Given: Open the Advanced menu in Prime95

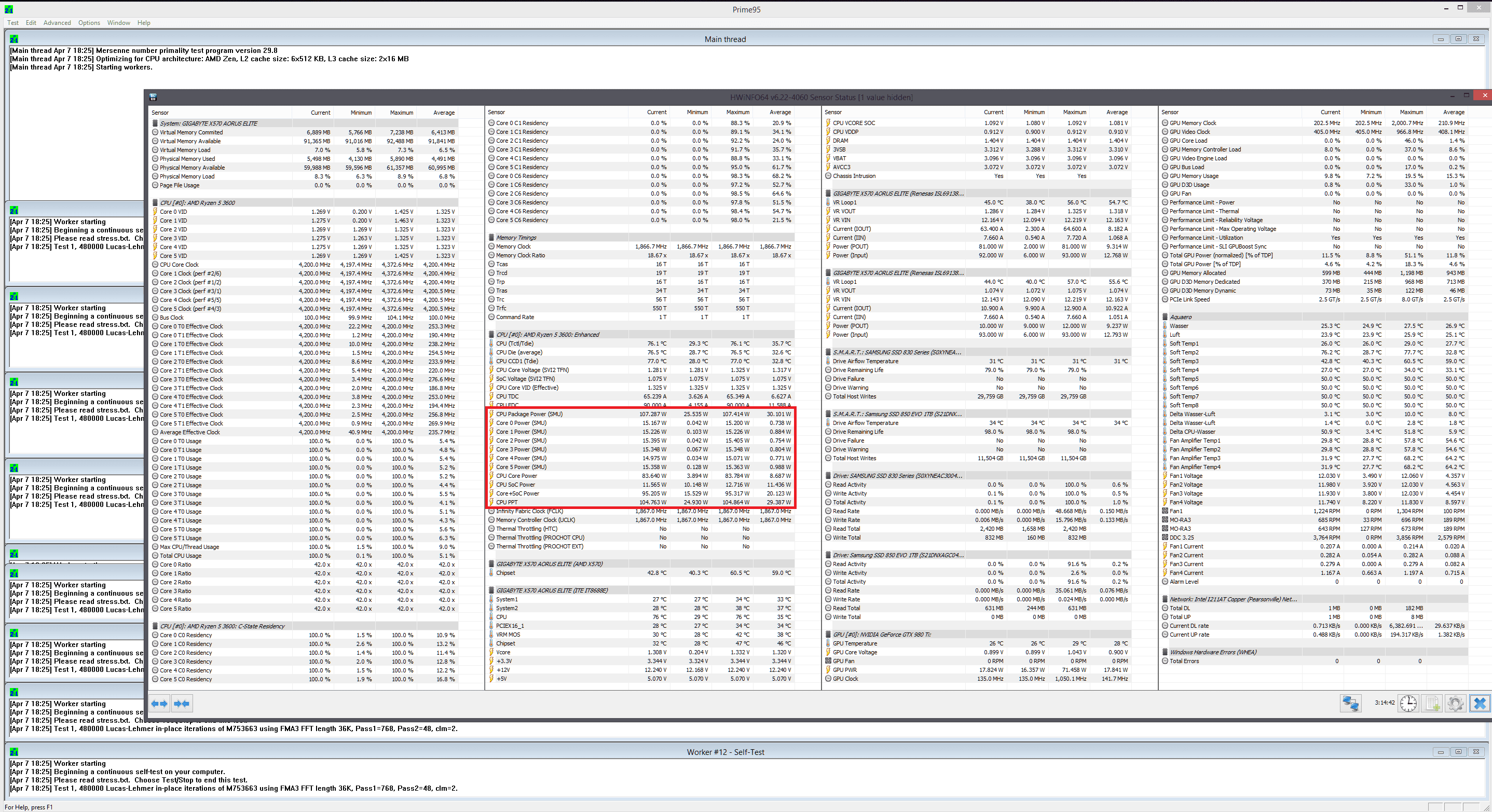Looking at the screenshot, I should (57, 23).
